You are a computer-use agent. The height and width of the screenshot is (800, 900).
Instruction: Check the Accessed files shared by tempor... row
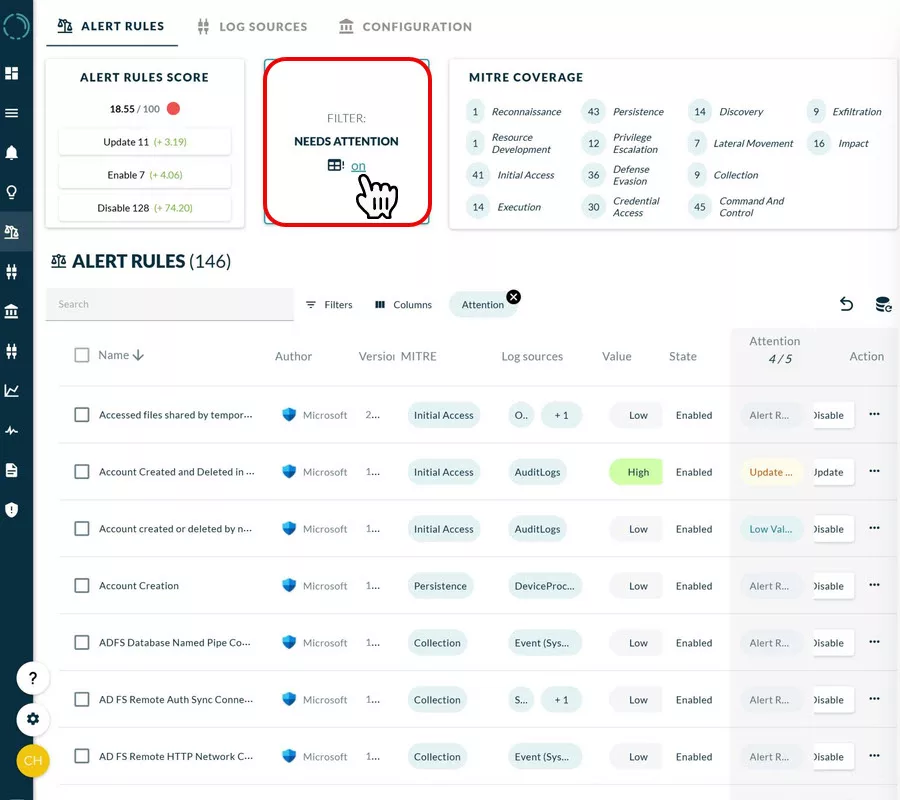[82, 415]
